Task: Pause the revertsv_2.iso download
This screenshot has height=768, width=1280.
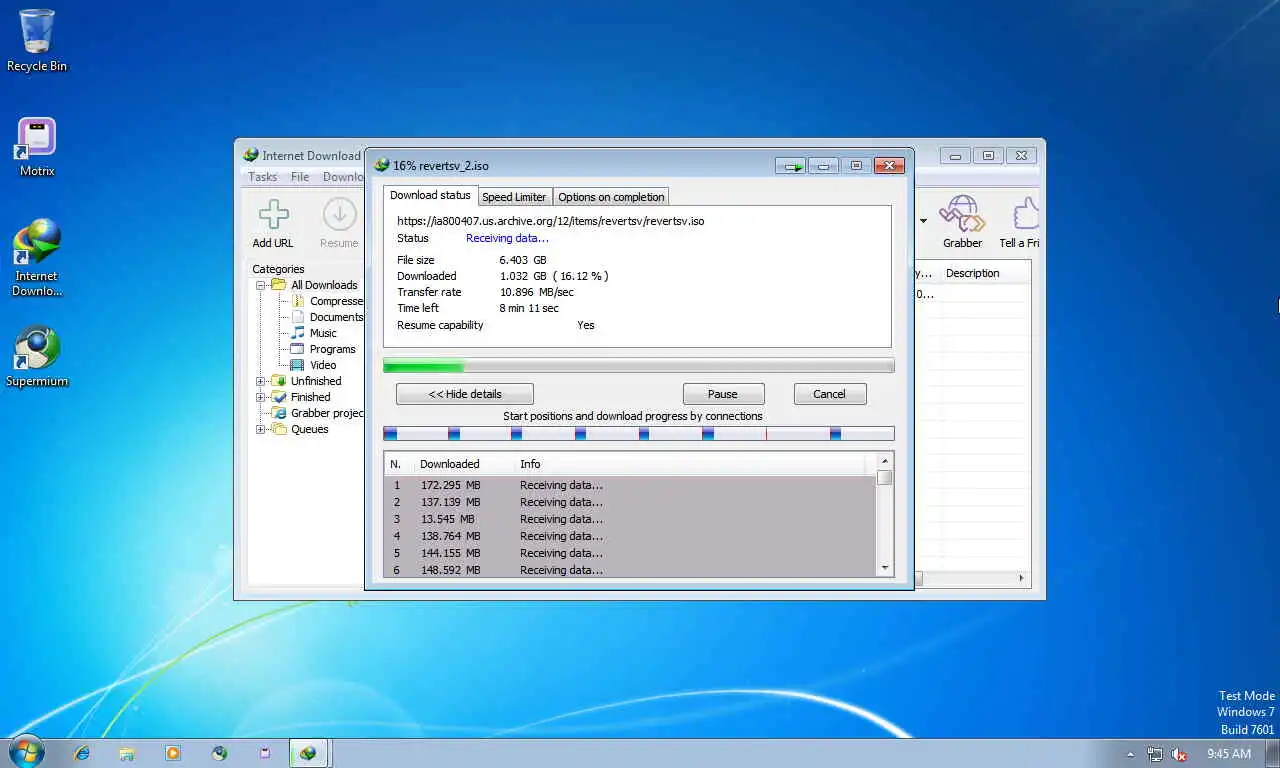Action: coord(723,394)
